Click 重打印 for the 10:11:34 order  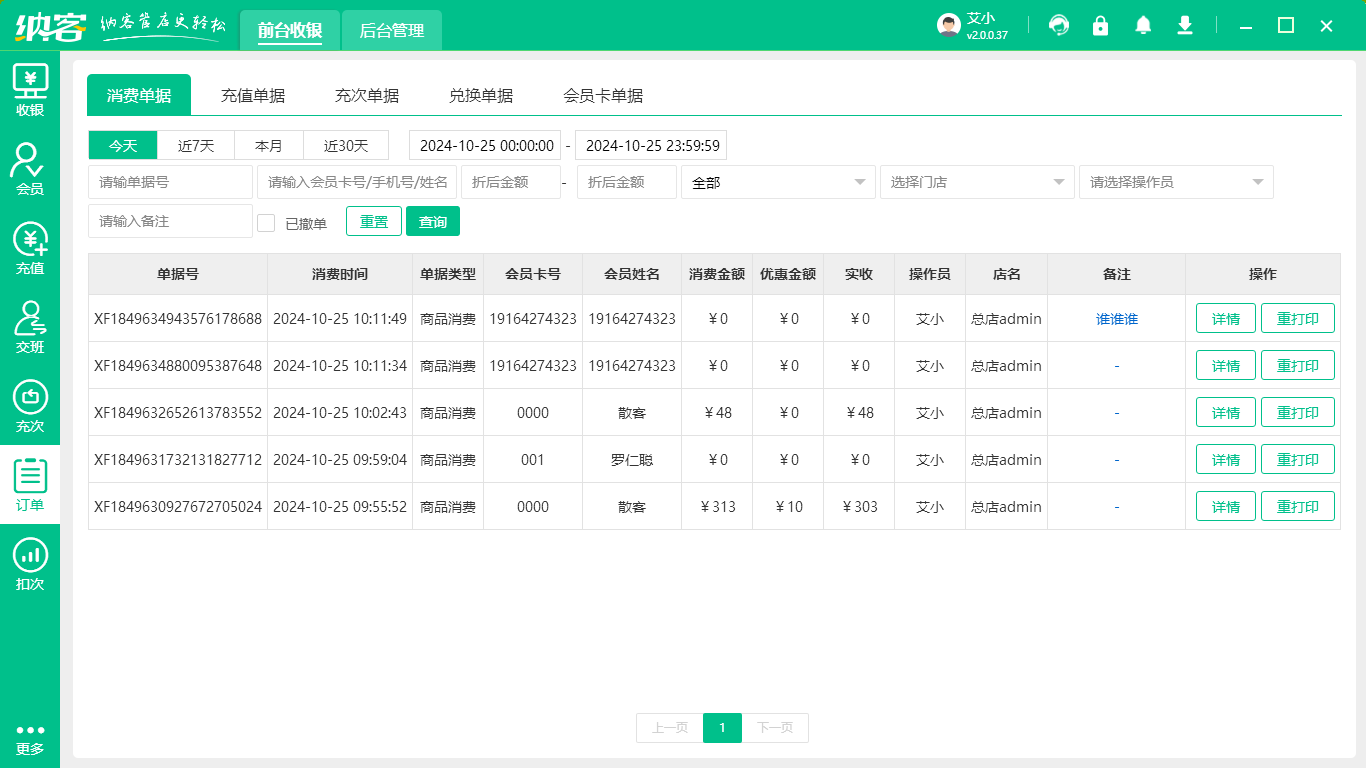click(x=1298, y=366)
